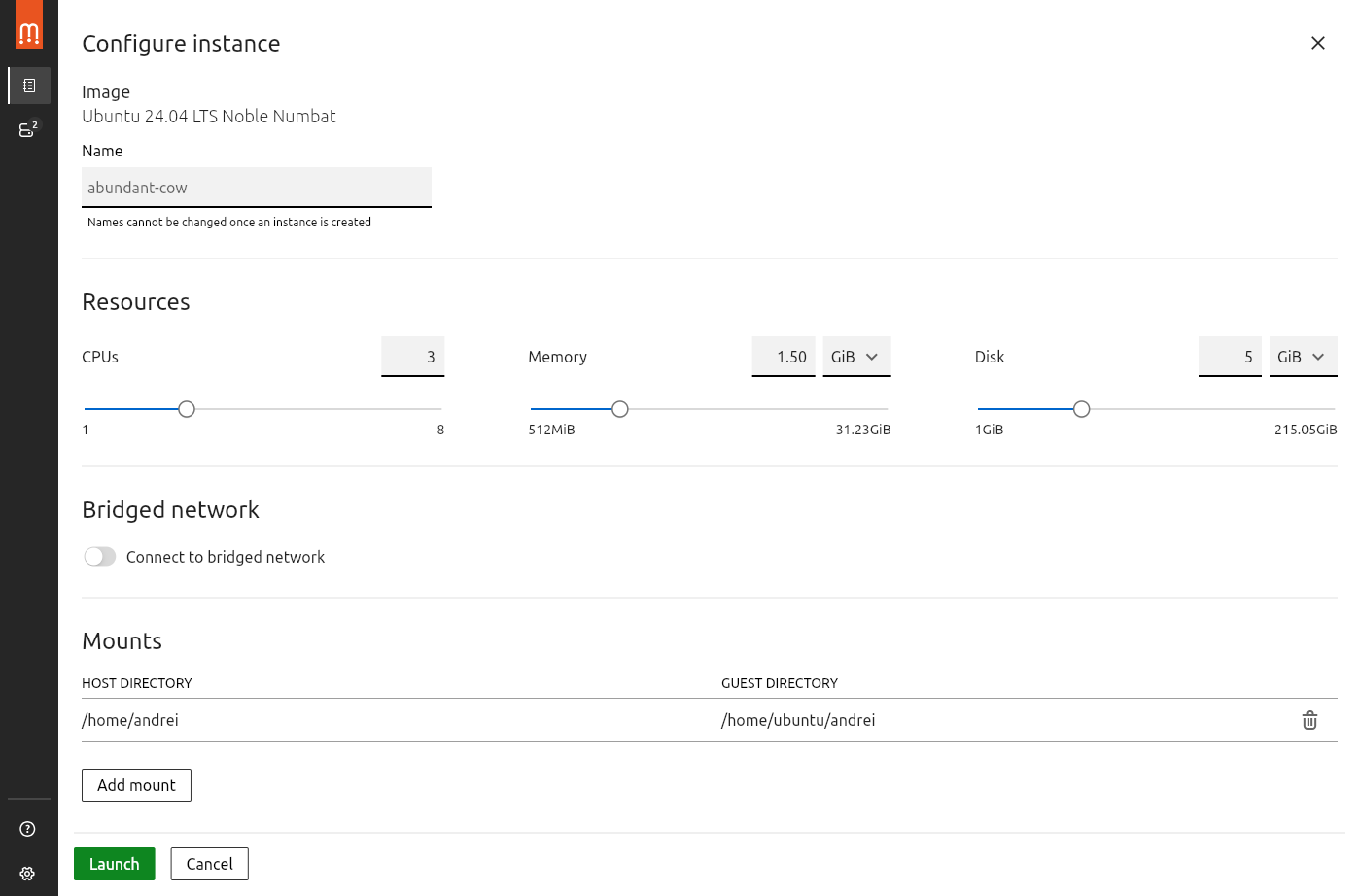Expand the Disk unit GiB dropdown
1361x896 pixels.
pos(1302,357)
